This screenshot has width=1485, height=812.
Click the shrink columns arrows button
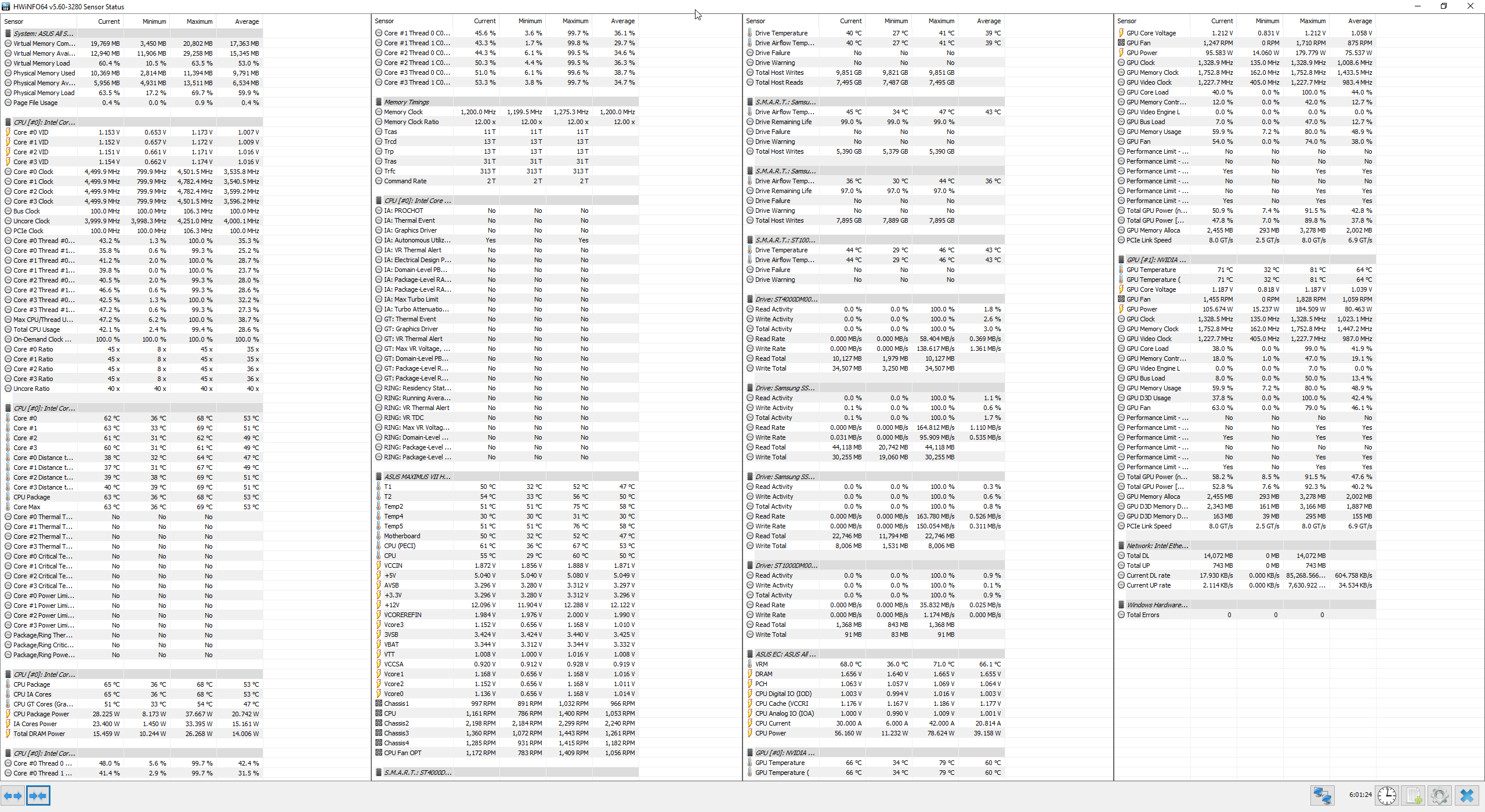click(38, 796)
